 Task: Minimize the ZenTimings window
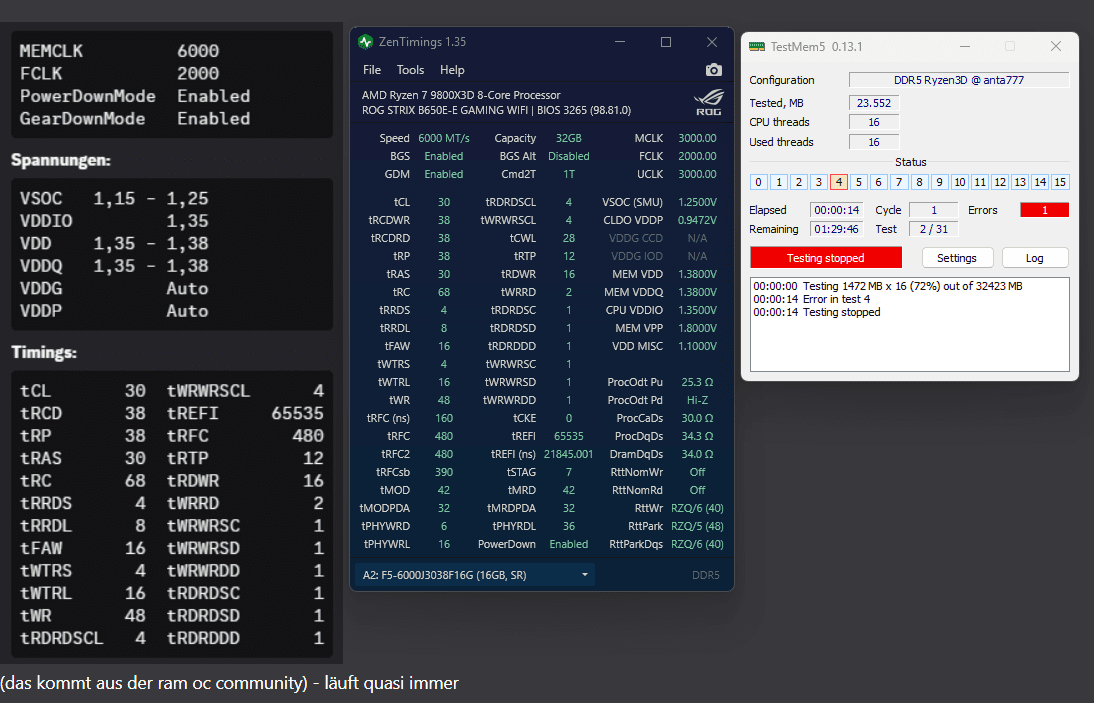coord(620,42)
